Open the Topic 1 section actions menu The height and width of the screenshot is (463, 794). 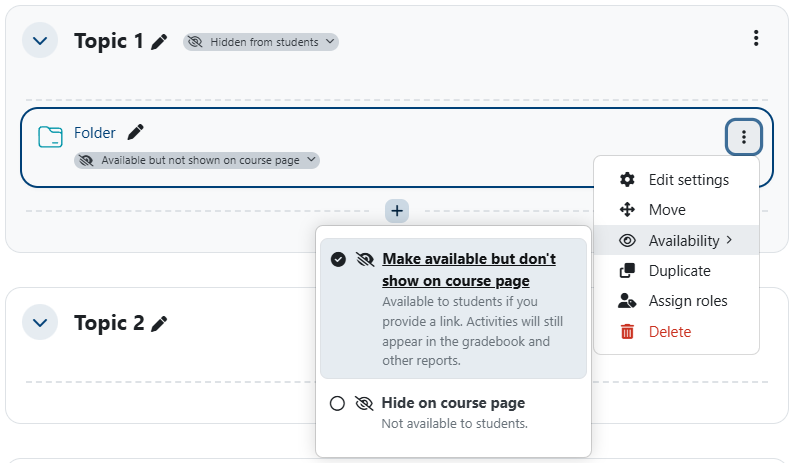pos(756,38)
